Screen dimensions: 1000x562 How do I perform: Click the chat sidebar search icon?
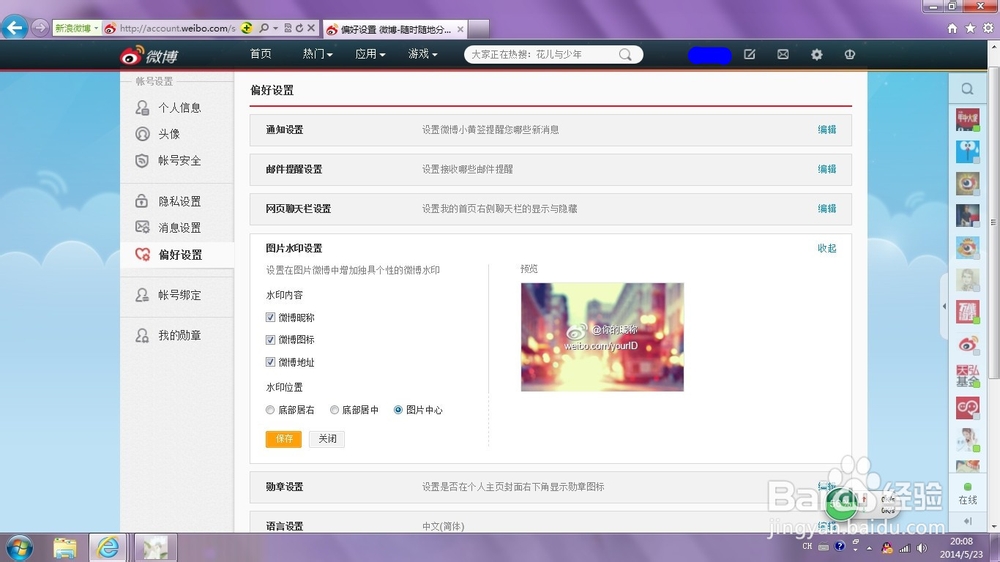click(967, 89)
